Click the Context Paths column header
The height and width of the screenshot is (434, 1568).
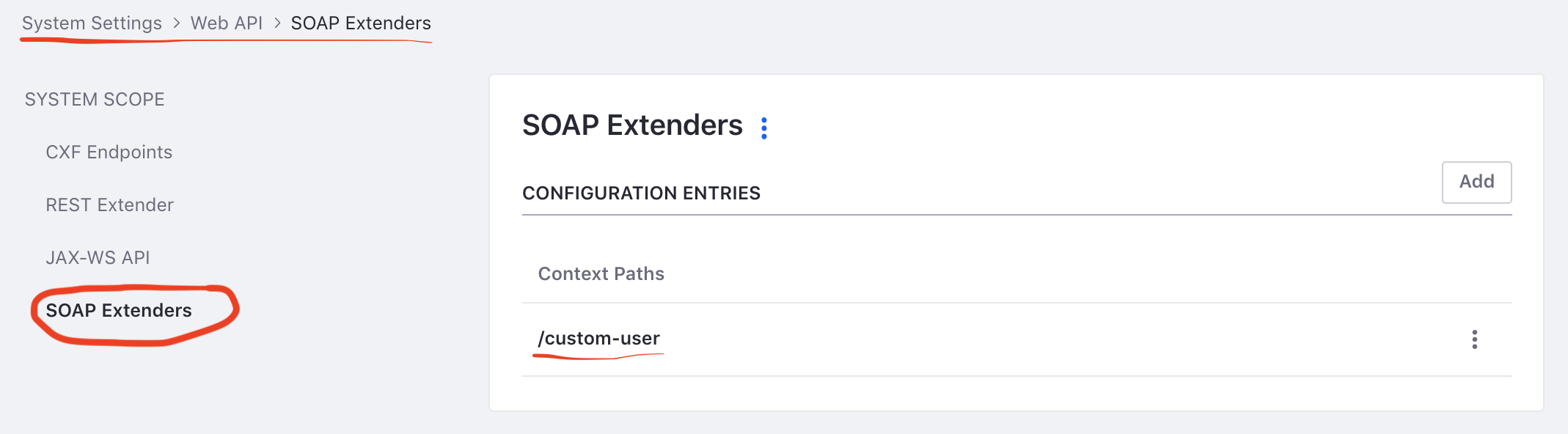pos(601,273)
